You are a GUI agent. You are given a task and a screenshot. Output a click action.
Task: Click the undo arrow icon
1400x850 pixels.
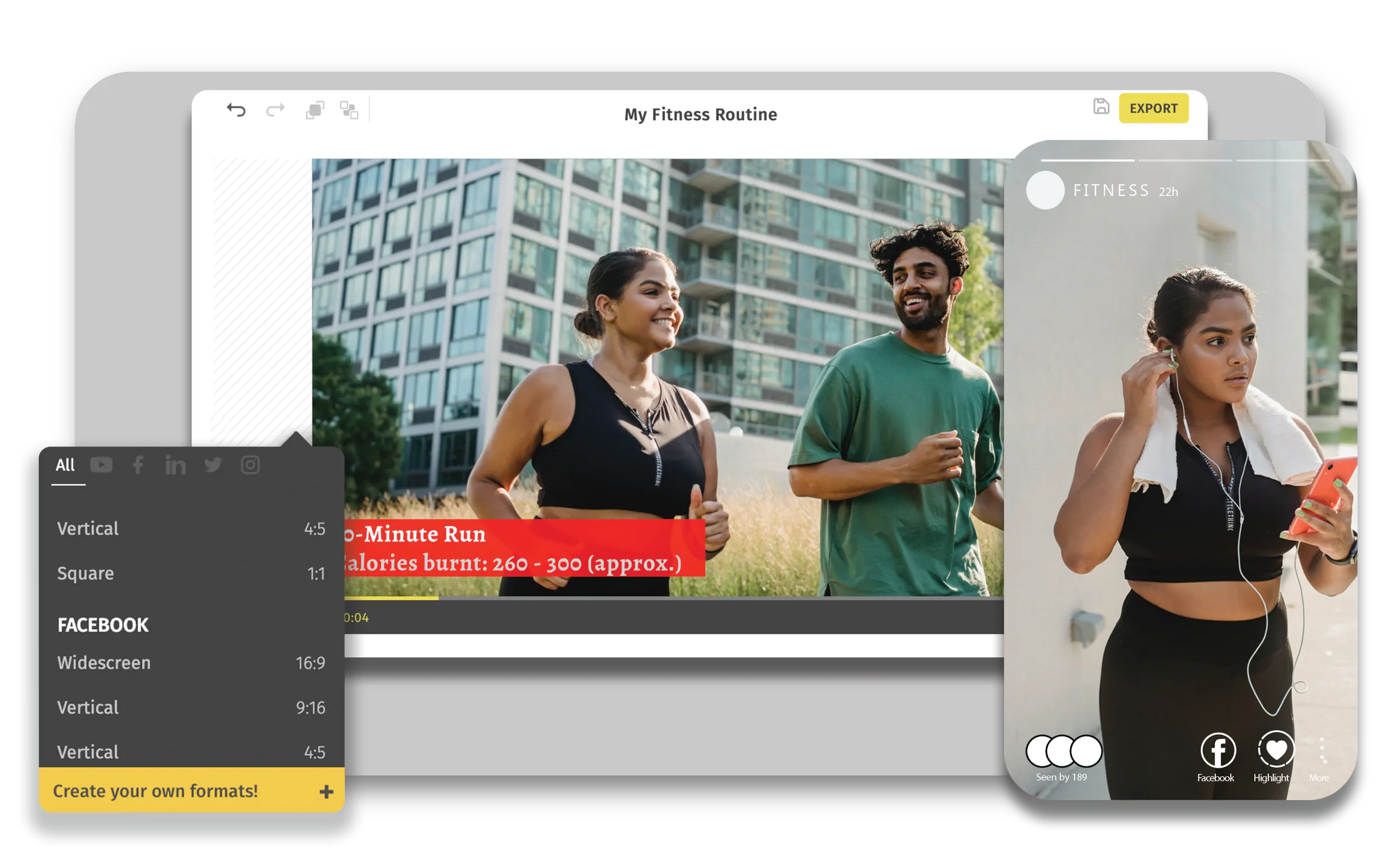(x=235, y=112)
